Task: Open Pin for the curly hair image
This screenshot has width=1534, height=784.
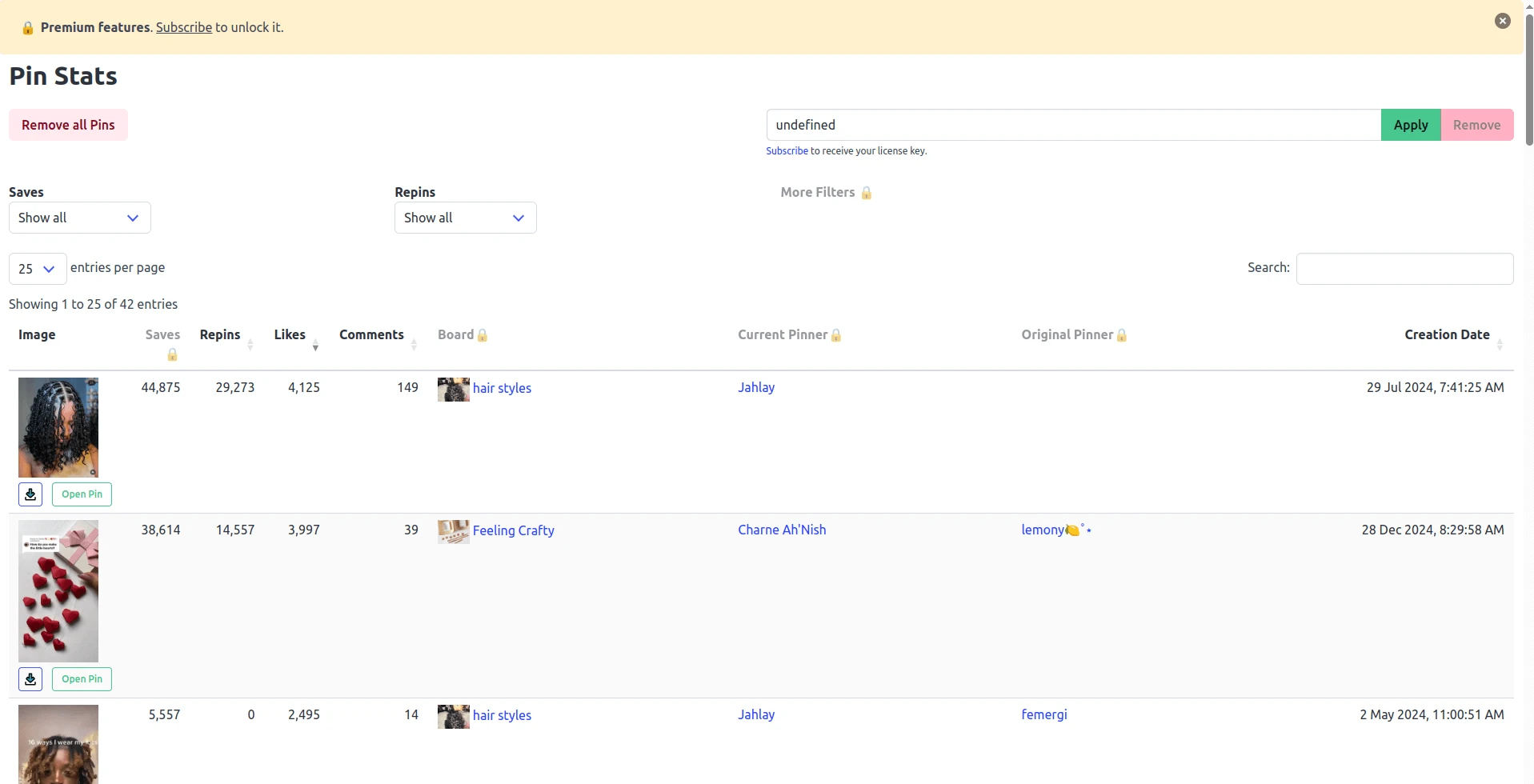Action: (82, 494)
